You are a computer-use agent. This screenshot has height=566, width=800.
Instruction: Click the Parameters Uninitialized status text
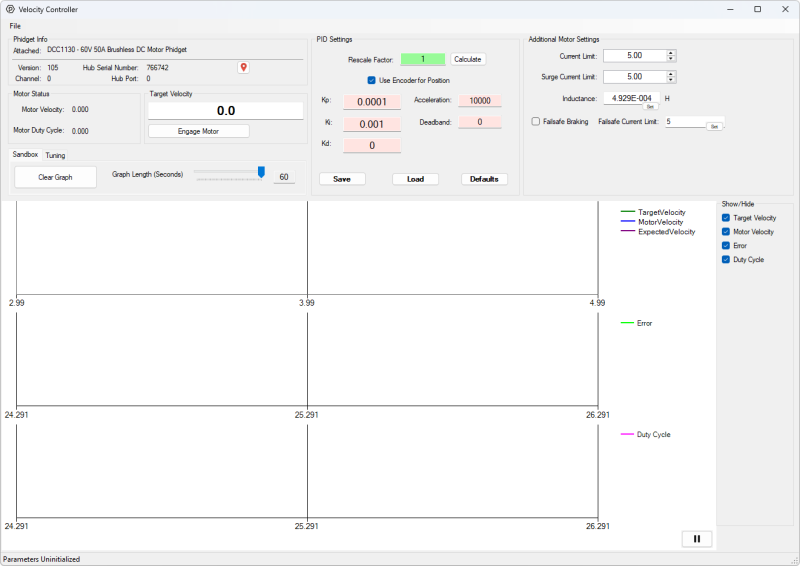[42, 559]
